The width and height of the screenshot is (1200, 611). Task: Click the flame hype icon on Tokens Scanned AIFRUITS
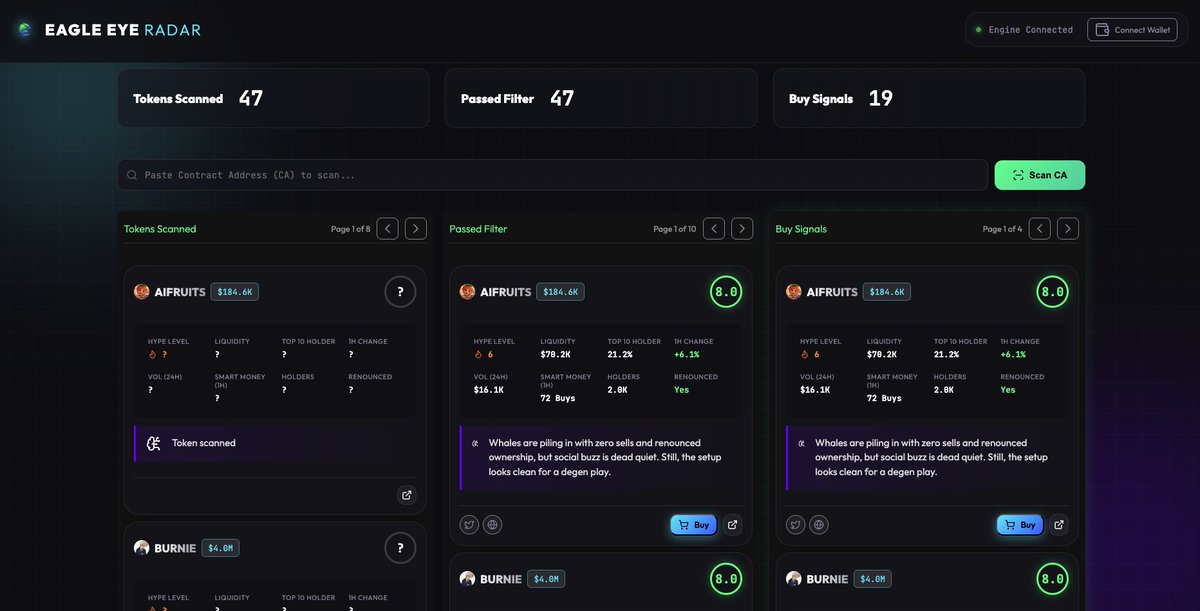click(x=152, y=354)
